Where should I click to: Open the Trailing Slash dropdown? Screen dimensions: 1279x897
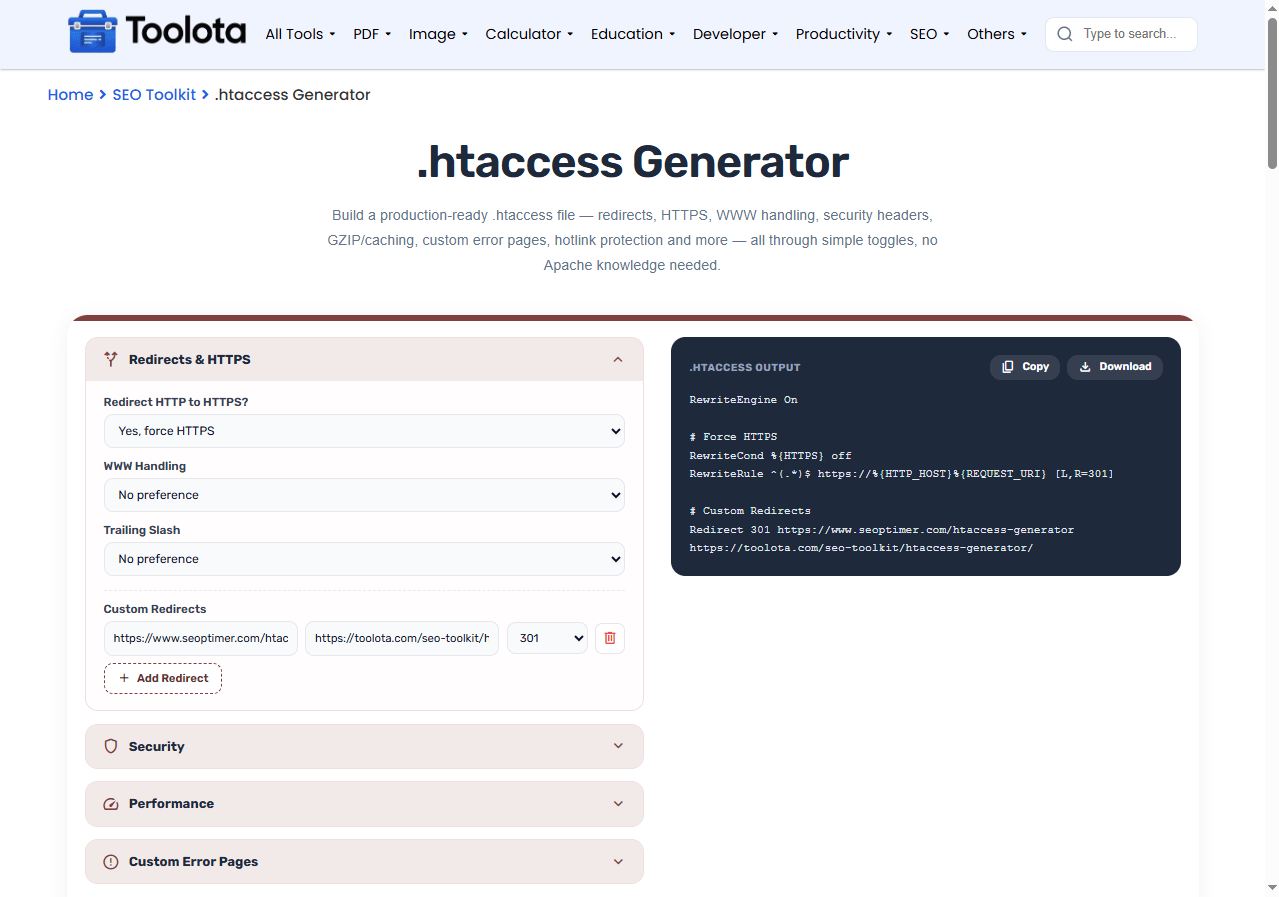coord(364,559)
